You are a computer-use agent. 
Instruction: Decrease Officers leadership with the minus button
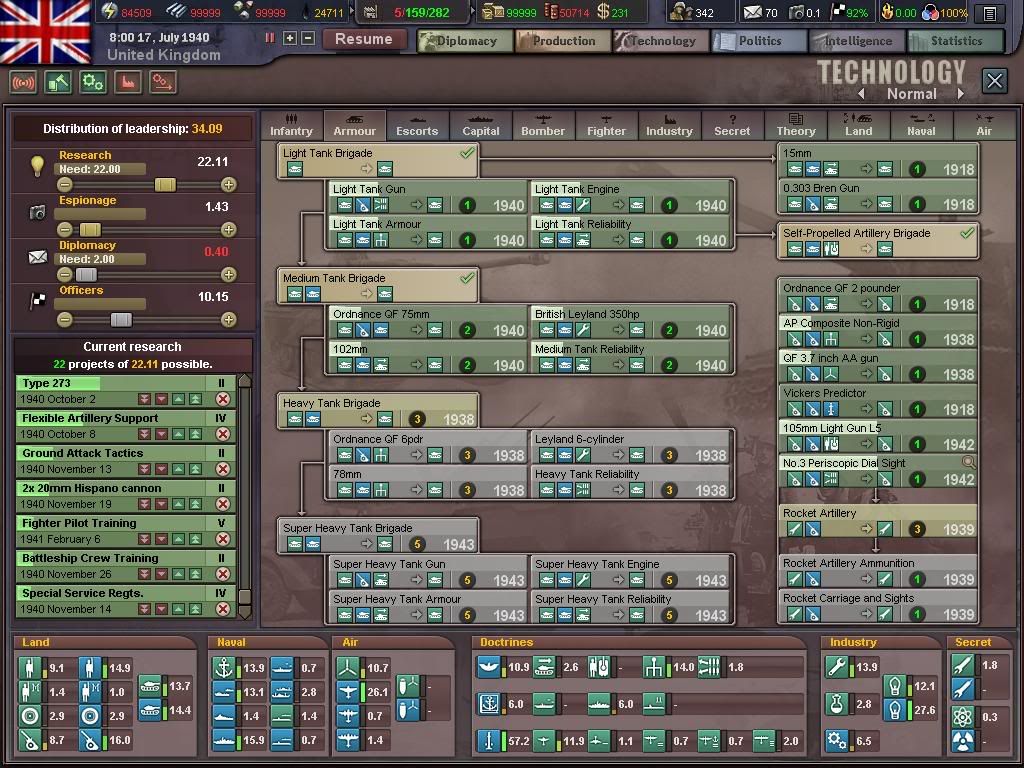[x=64, y=319]
